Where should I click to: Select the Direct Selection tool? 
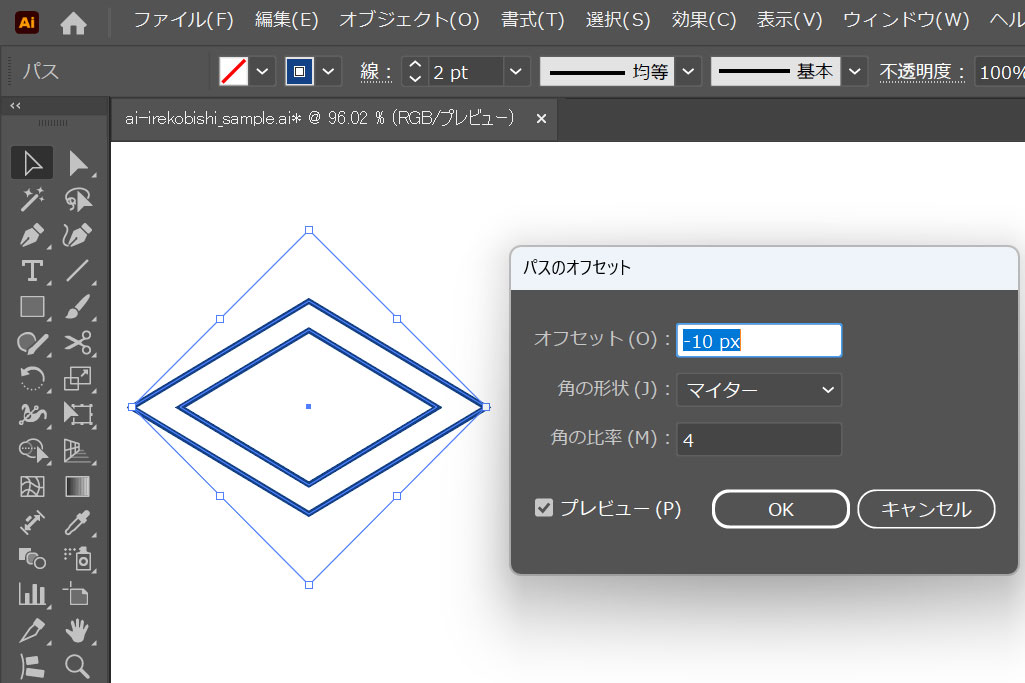click(78, 163)
